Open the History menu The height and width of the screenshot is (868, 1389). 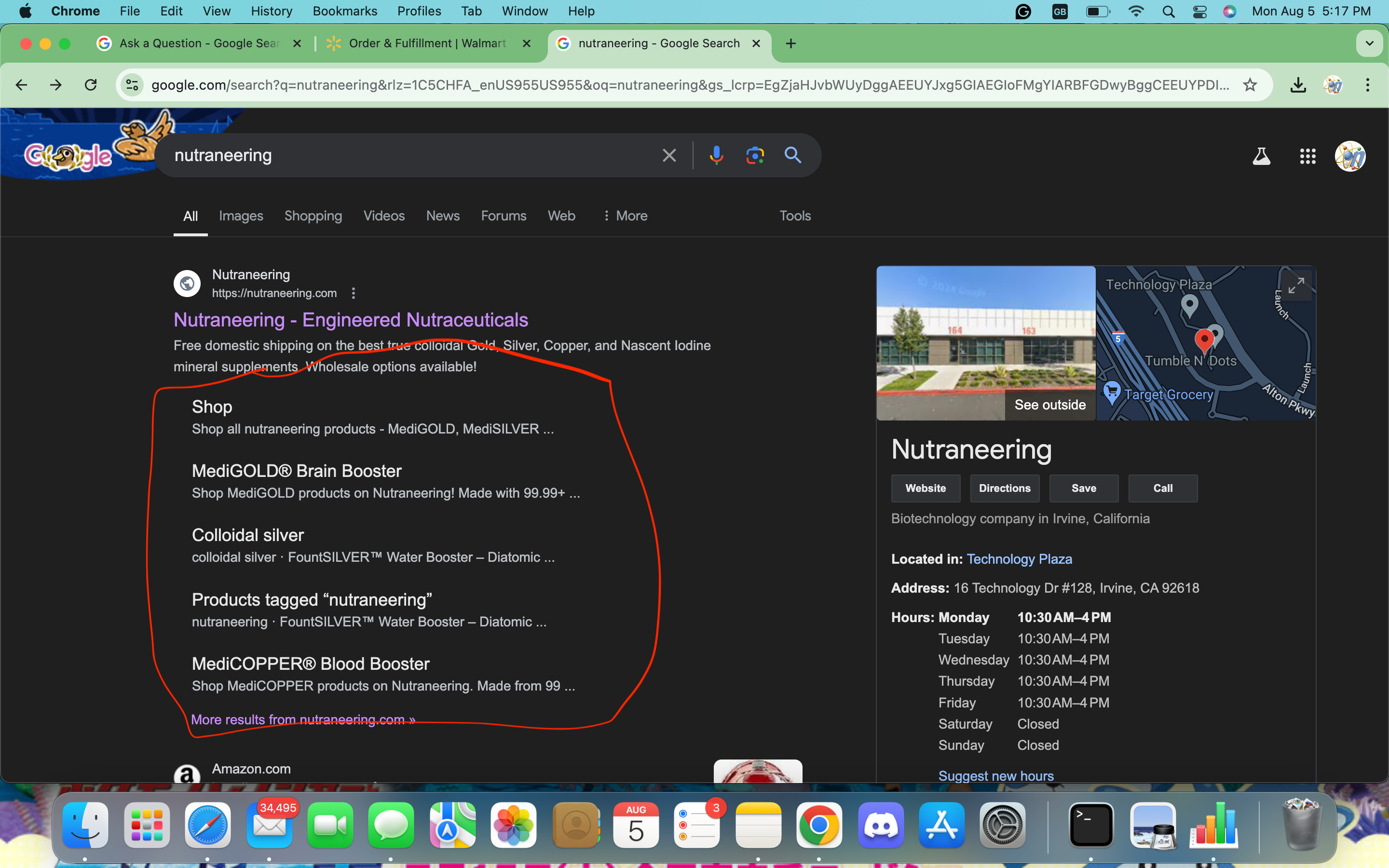tap(272, 12)
